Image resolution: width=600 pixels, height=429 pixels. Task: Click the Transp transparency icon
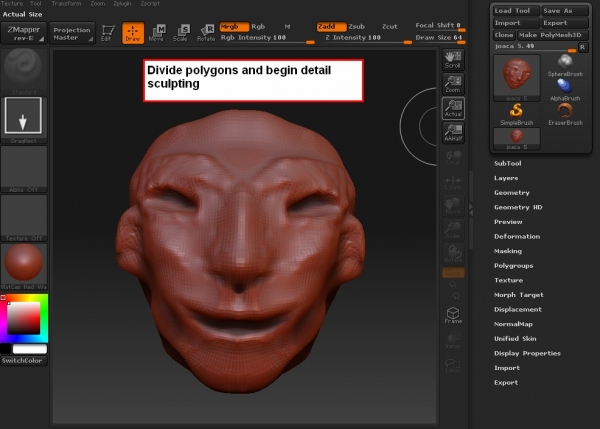tap(453, 340)
